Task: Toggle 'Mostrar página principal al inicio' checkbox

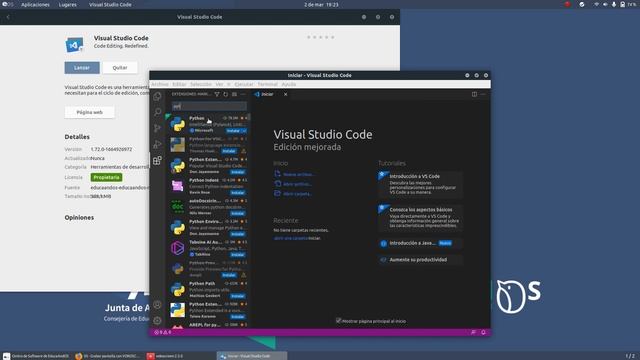Action: [338, 321]
